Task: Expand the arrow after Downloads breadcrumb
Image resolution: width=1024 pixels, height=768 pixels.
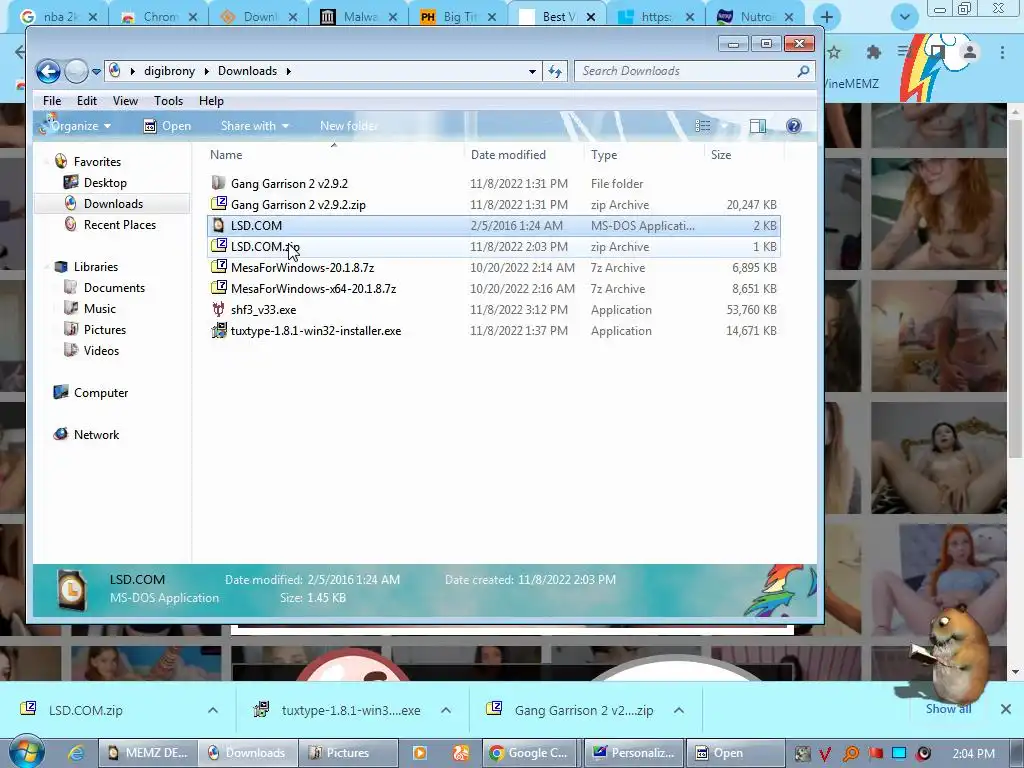Action: pos(289,71)
